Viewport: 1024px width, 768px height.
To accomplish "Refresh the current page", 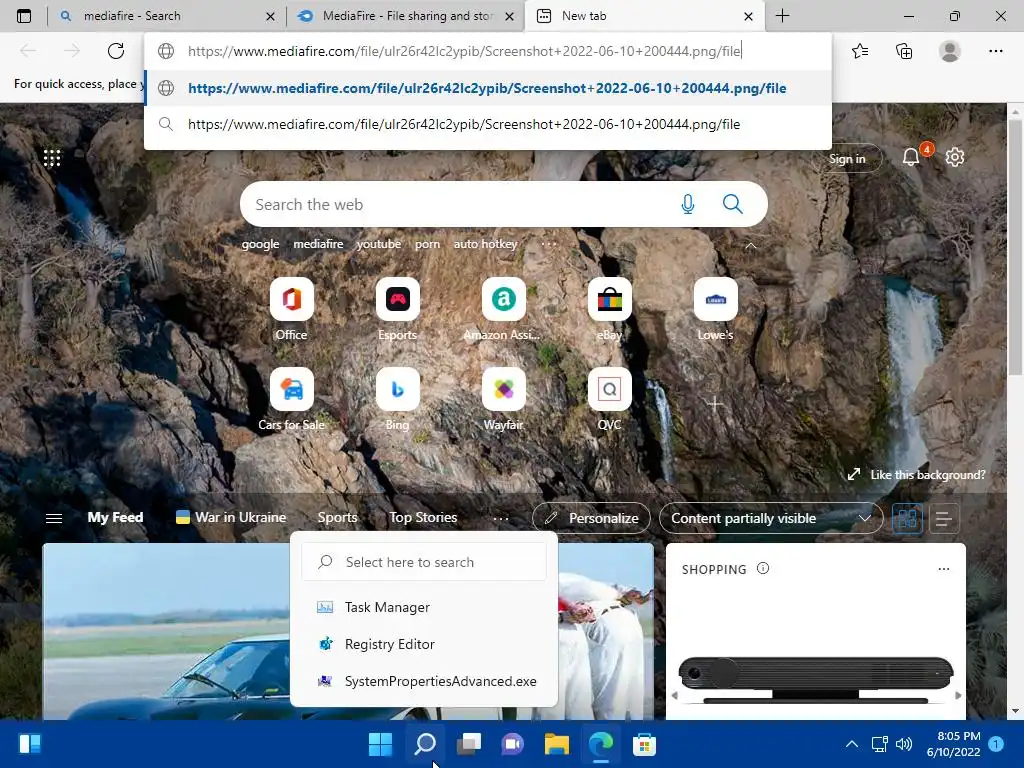I will pyautogui.click(x=116, y=51).
